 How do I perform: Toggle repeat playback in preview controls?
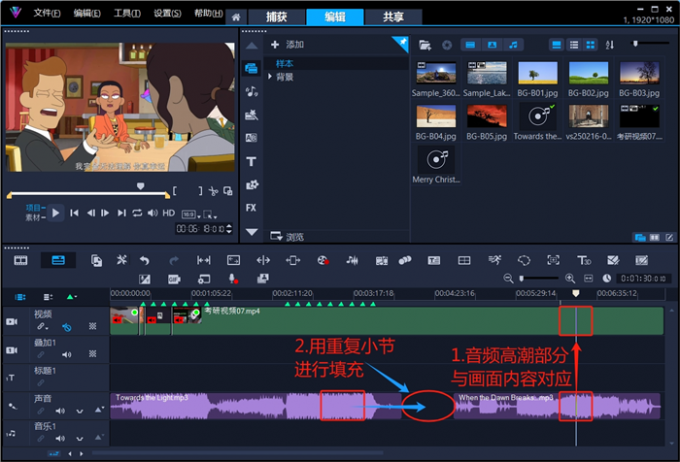(138, 213)
